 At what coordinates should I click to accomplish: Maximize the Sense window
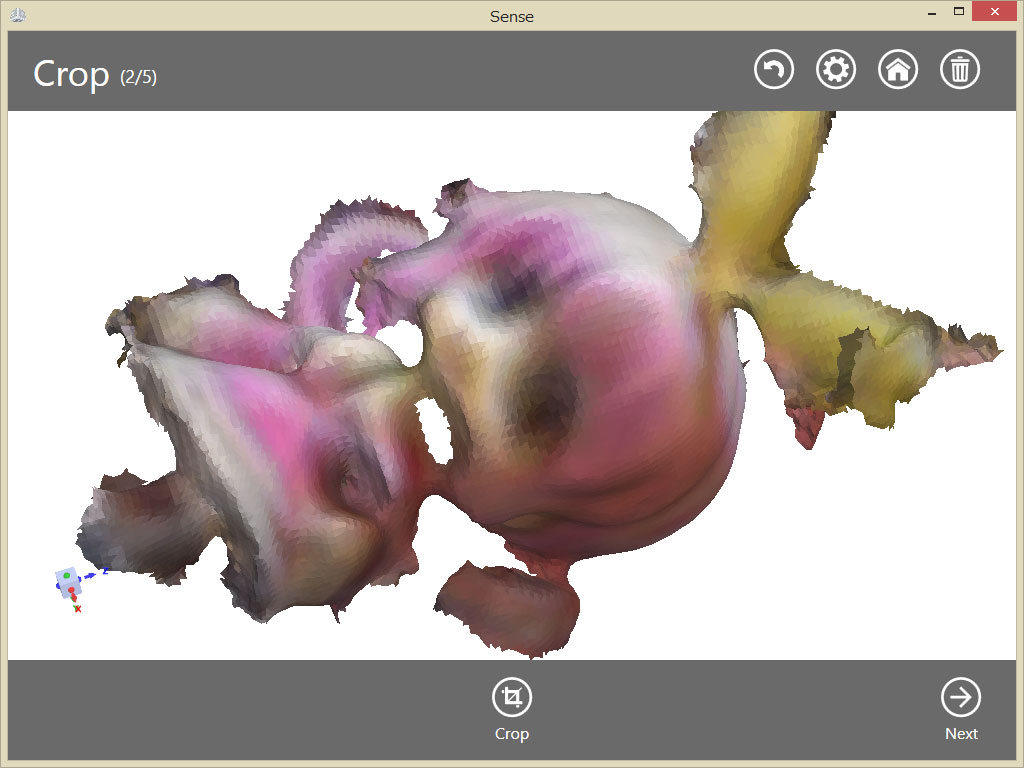click(959, 12)
